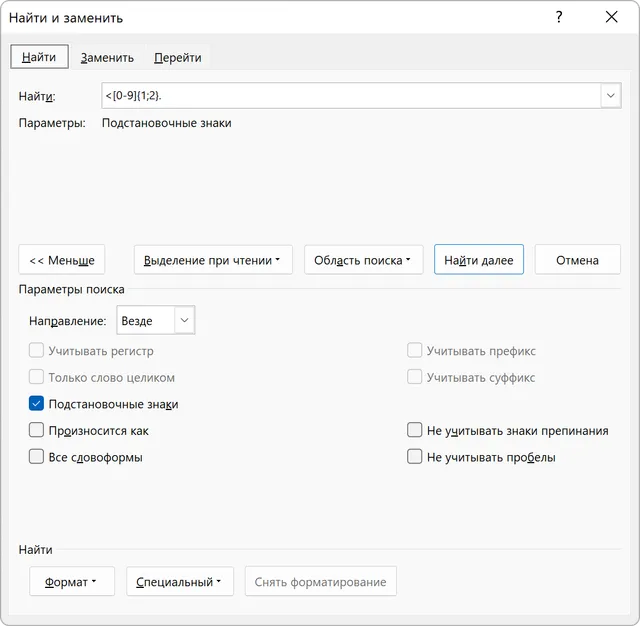This screenshot has height=626, width=640.
Task: Open the Направление dropdown showing Везде
Action: [156, 320]
